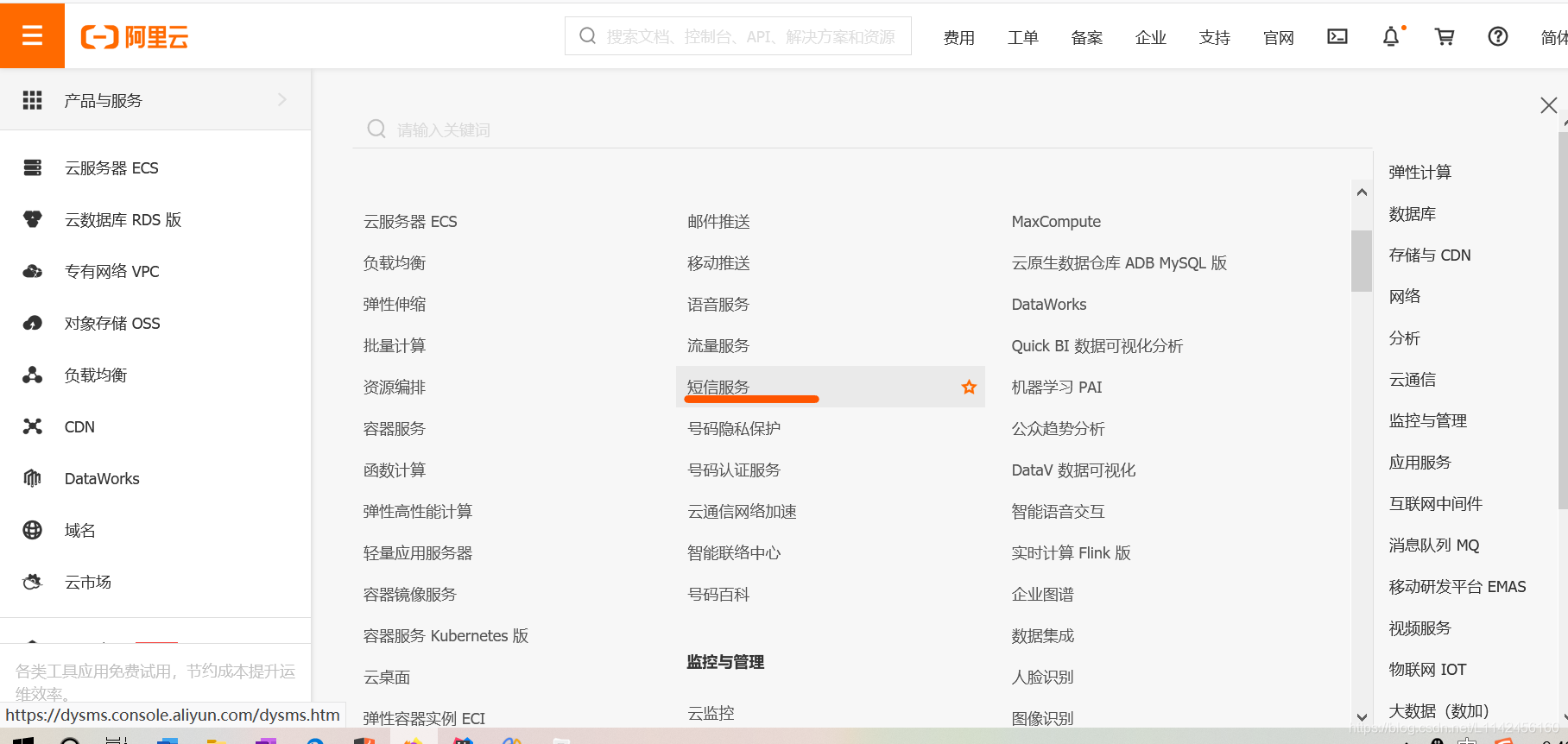This screenshot has width=1568, height=744.
Task: Click the magnifier icon in top search
Action: (x=587, y=35)
